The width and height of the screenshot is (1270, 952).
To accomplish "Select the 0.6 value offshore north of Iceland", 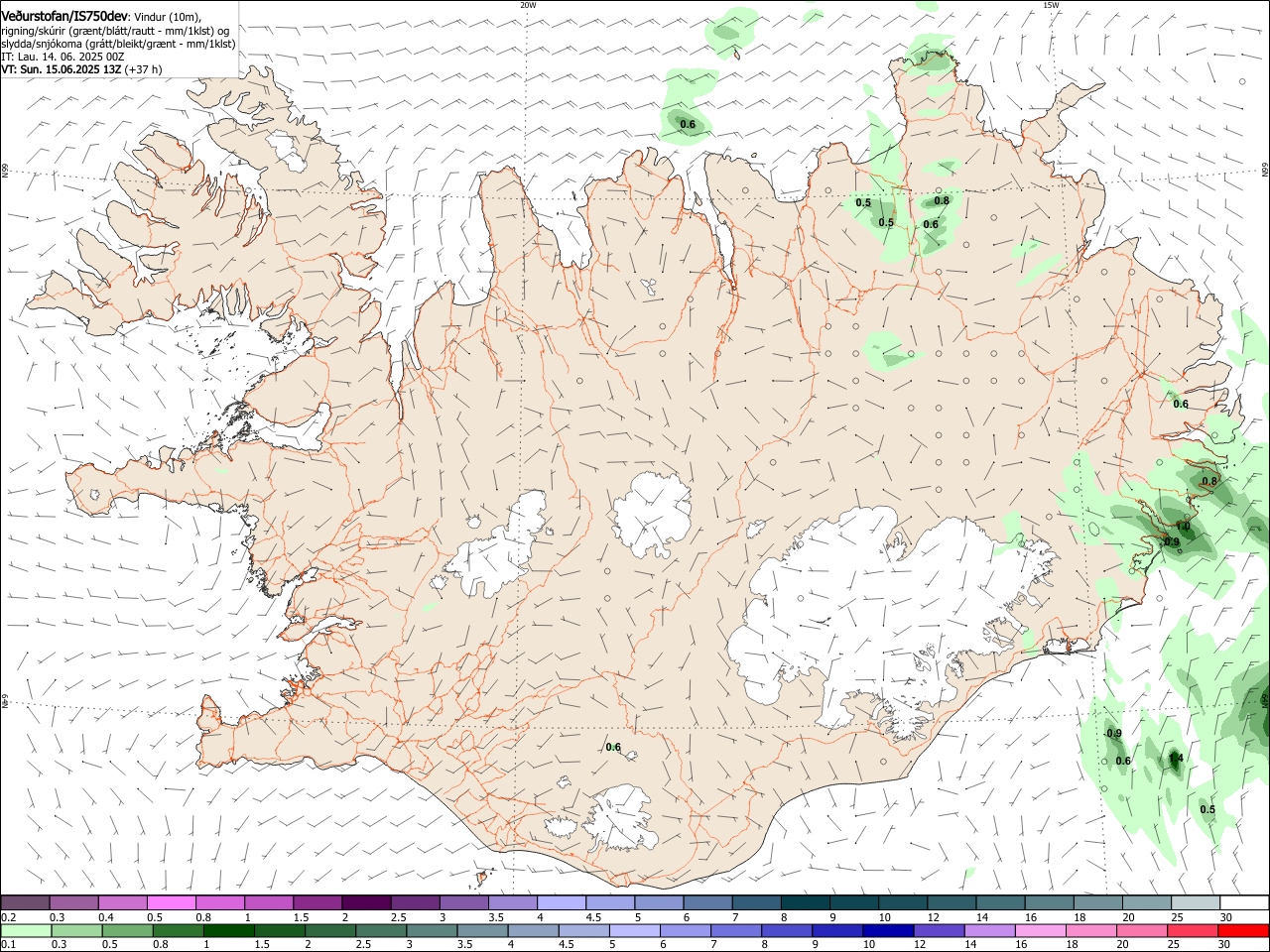I will [x=688, y=124].
